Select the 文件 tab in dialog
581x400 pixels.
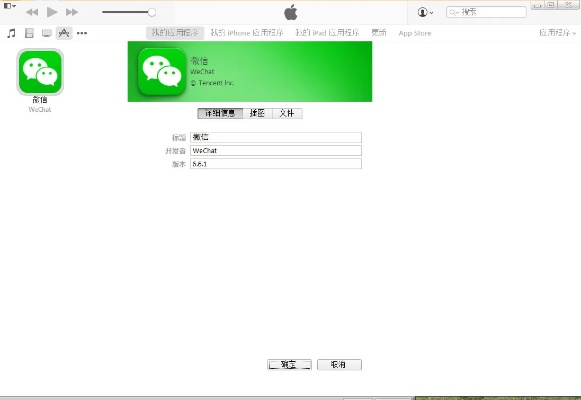tap(287, 113)
